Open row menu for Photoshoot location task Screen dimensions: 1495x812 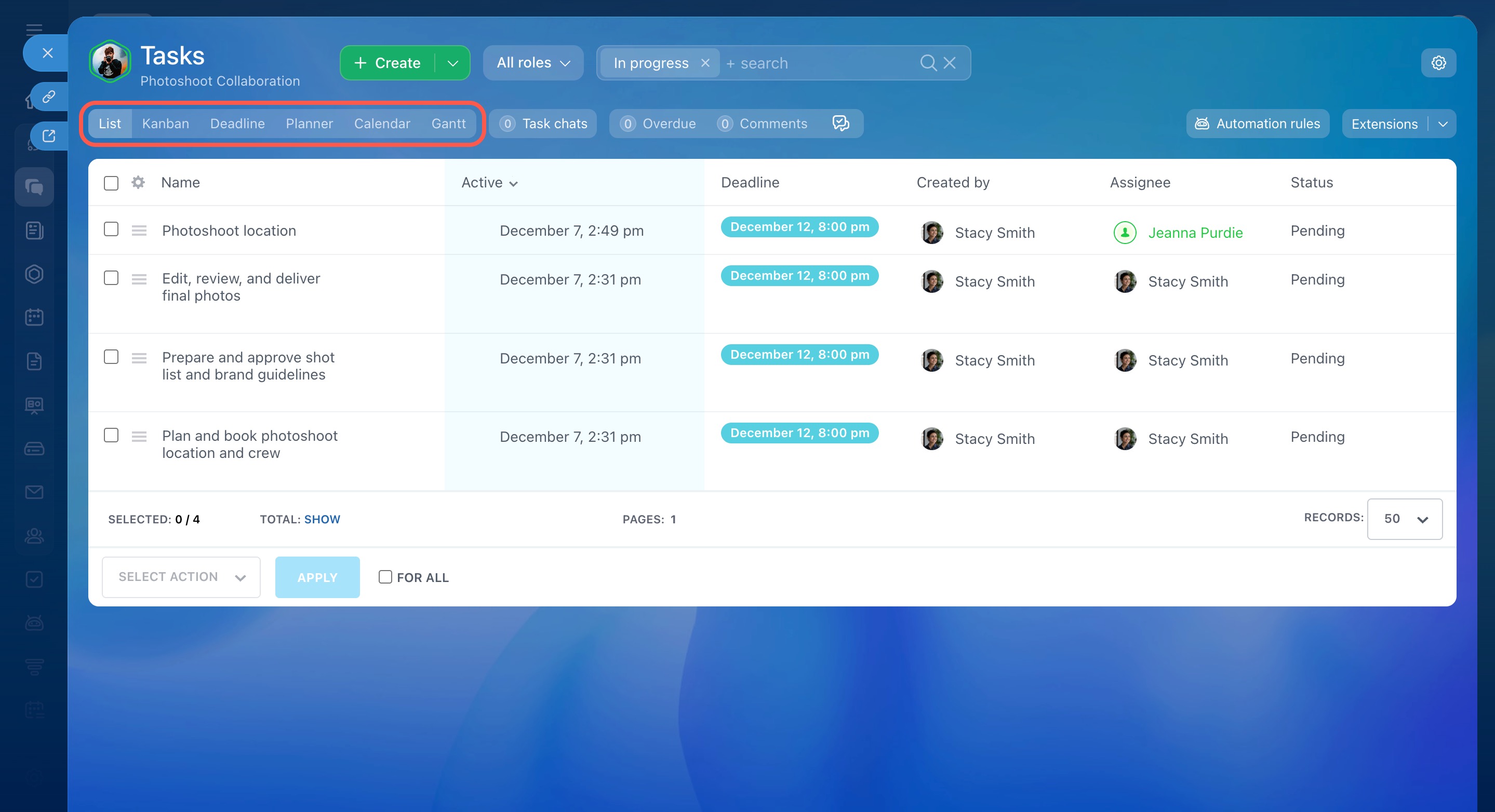pyautogui.click(x=139, y=231)
